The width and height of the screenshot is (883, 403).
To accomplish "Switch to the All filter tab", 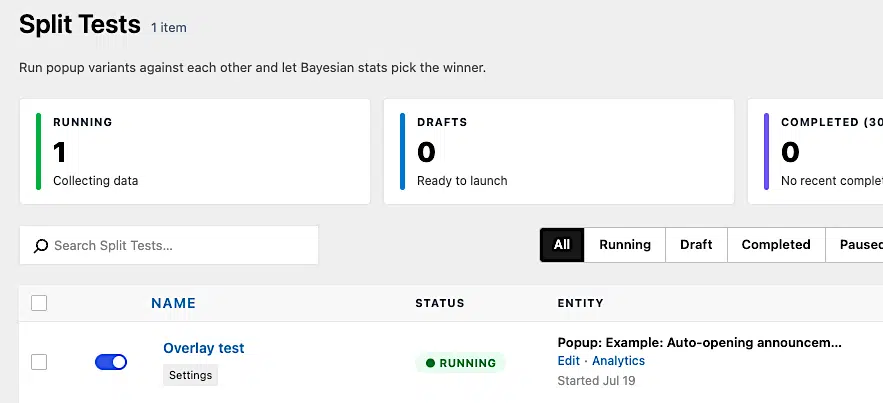I will (x=562, y=245).
